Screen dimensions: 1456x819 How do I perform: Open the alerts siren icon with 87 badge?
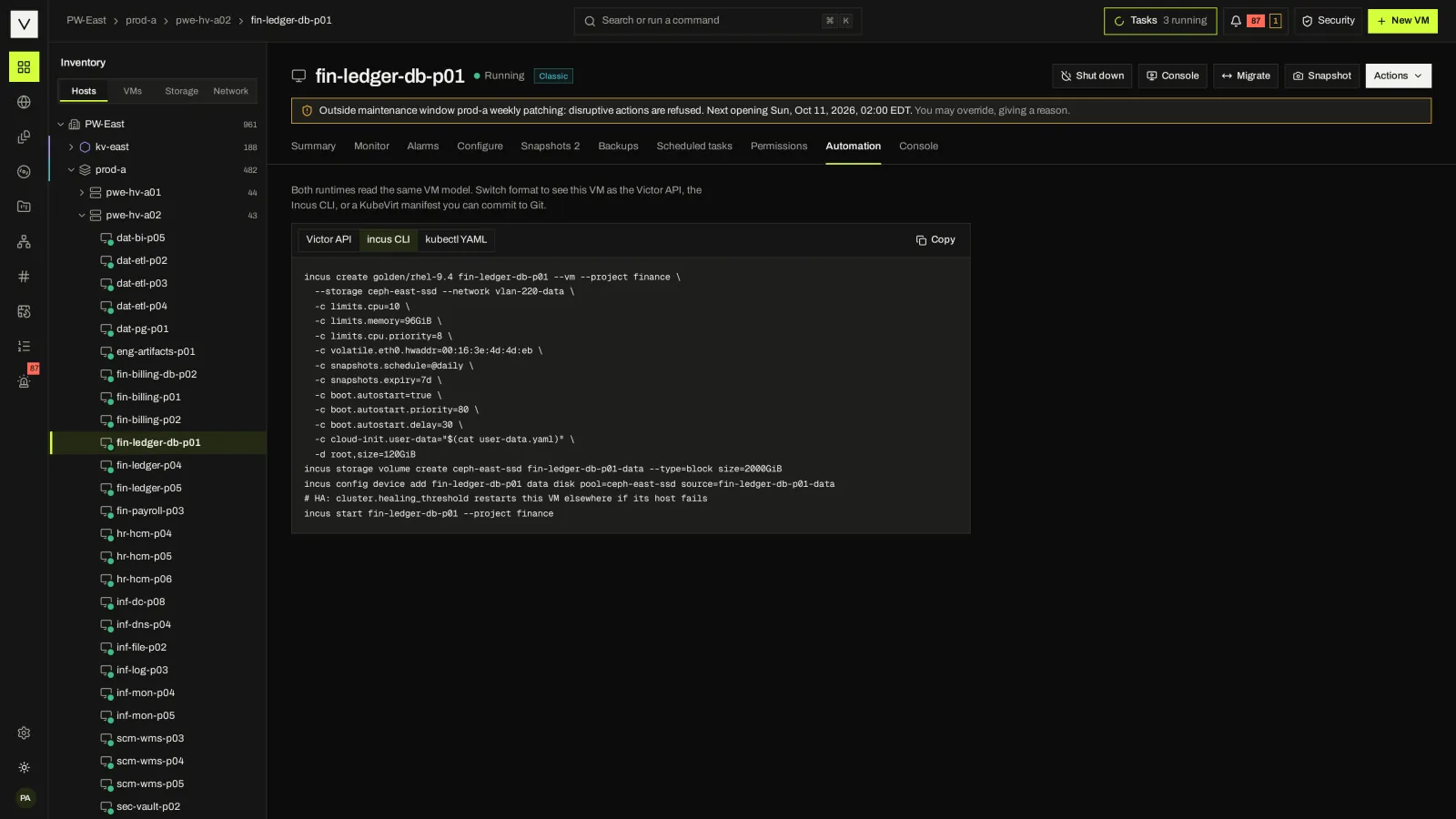click(24, 381)
